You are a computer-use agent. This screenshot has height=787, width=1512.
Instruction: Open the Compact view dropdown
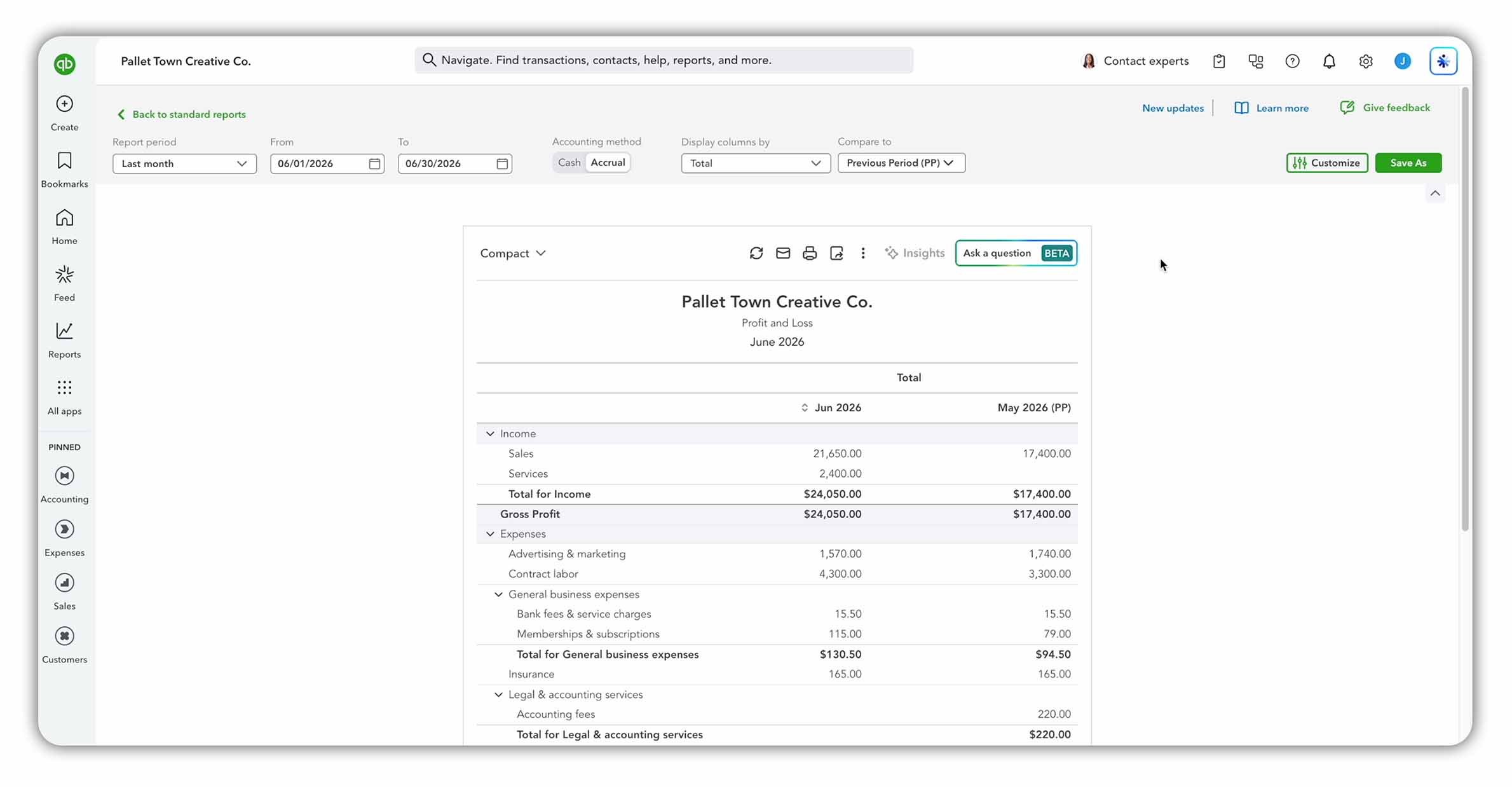point(512,253)
